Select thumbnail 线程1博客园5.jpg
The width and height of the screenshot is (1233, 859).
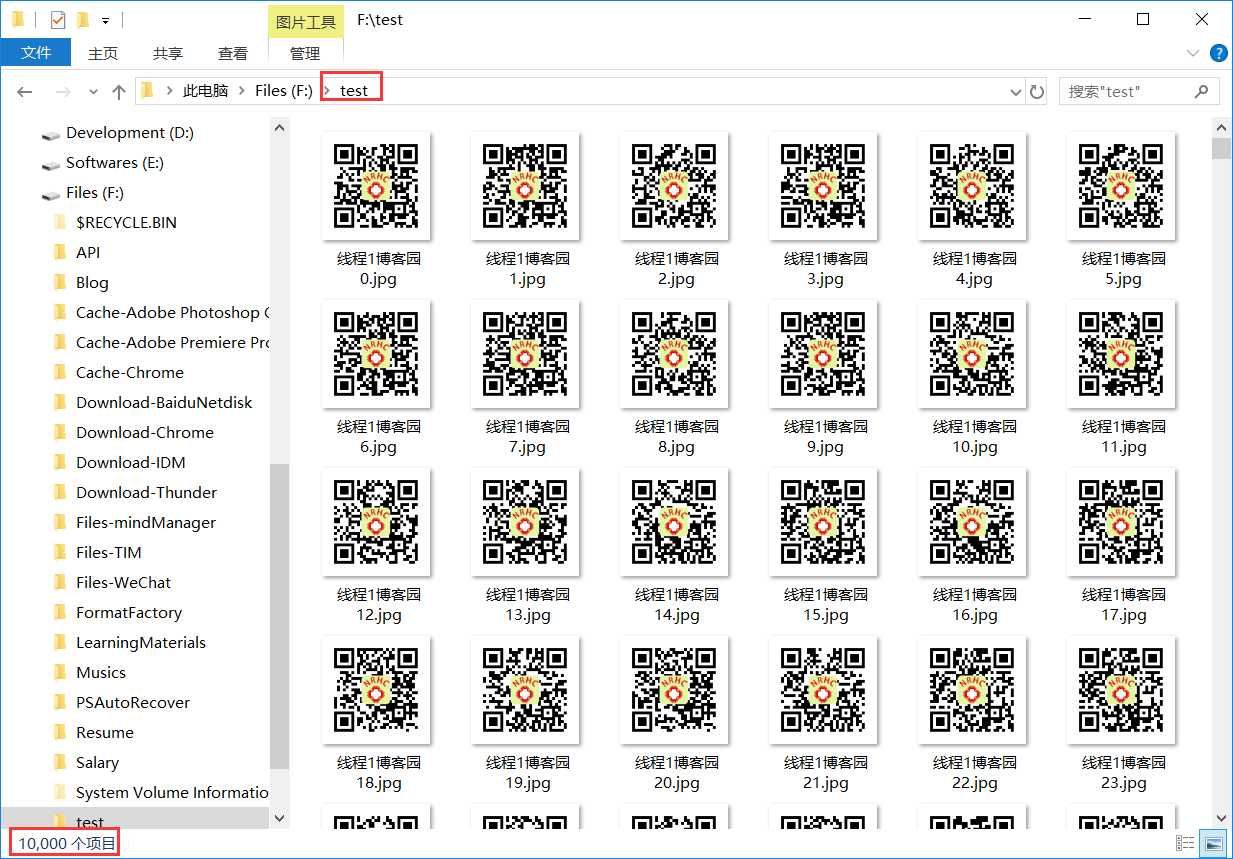(x=1122, y=186)
